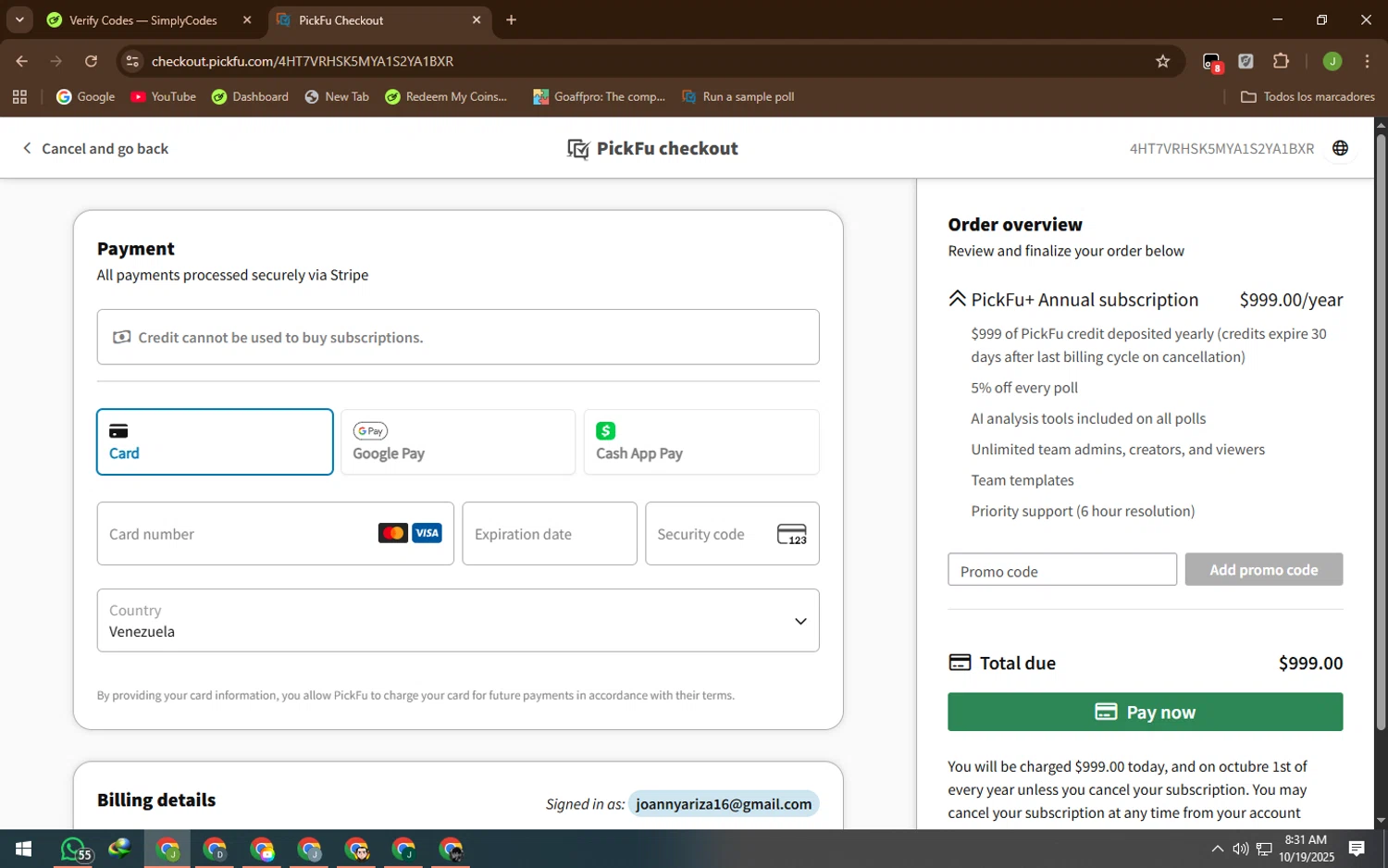Click the Security code field
1388x868 pixels.
point(732,534)
